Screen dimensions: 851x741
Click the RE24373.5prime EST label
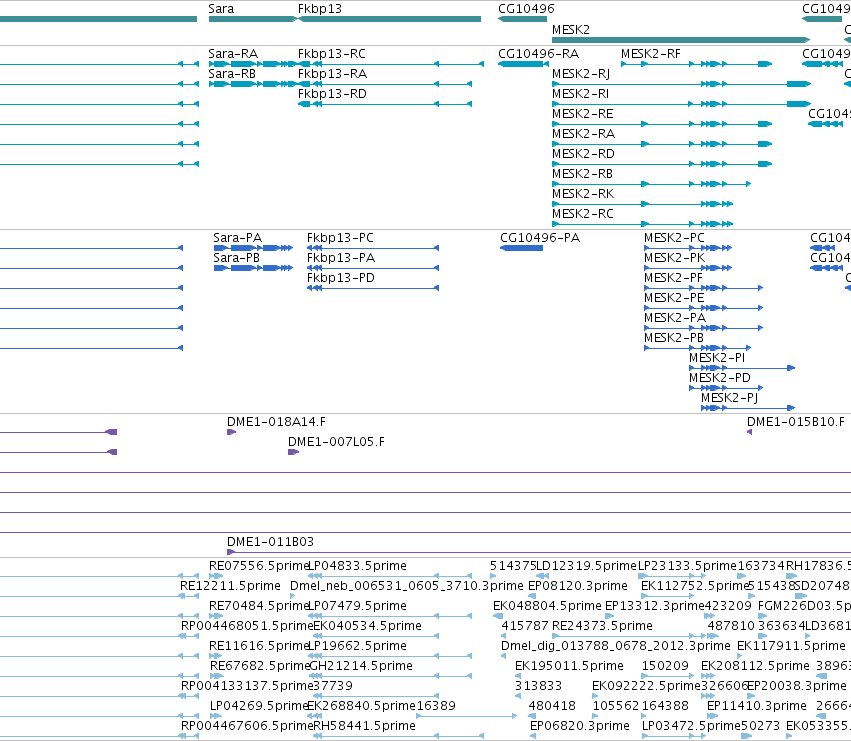[x=602, y=626]
